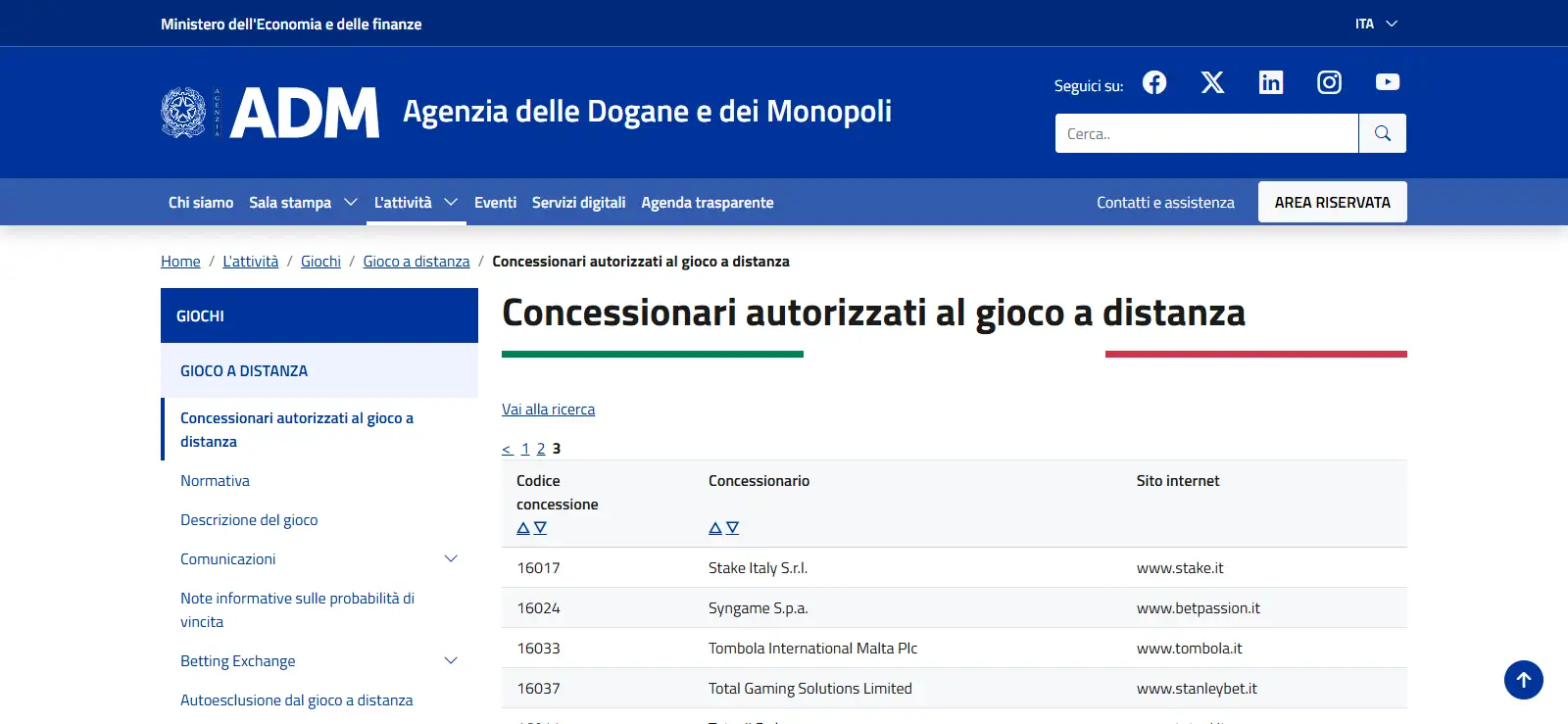1568x724 pixels.
Task: Go to previous results page arrow
Action: 508,449
